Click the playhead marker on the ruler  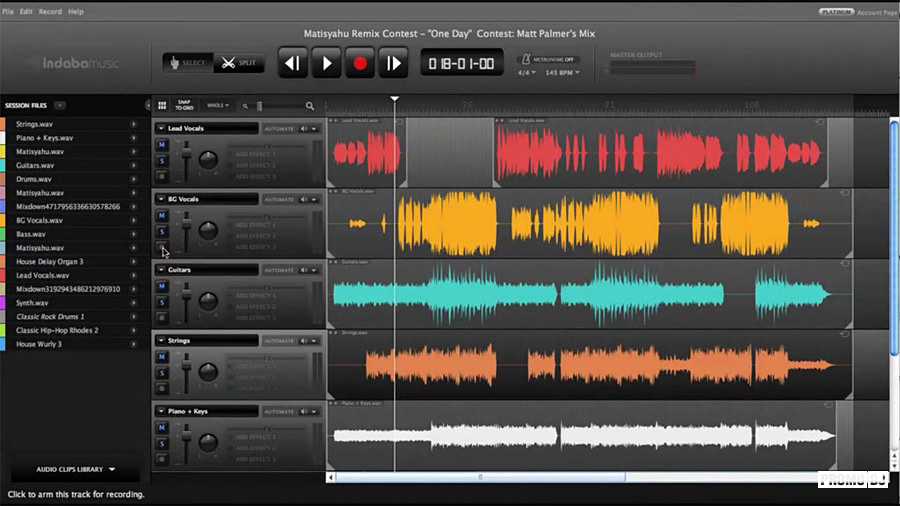[x=394, y=99]
